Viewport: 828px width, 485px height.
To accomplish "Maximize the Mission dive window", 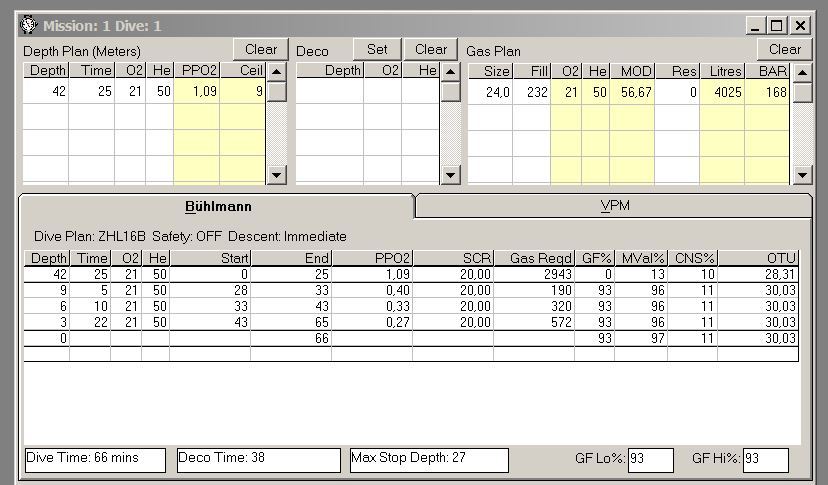I will tap(774, 25).
